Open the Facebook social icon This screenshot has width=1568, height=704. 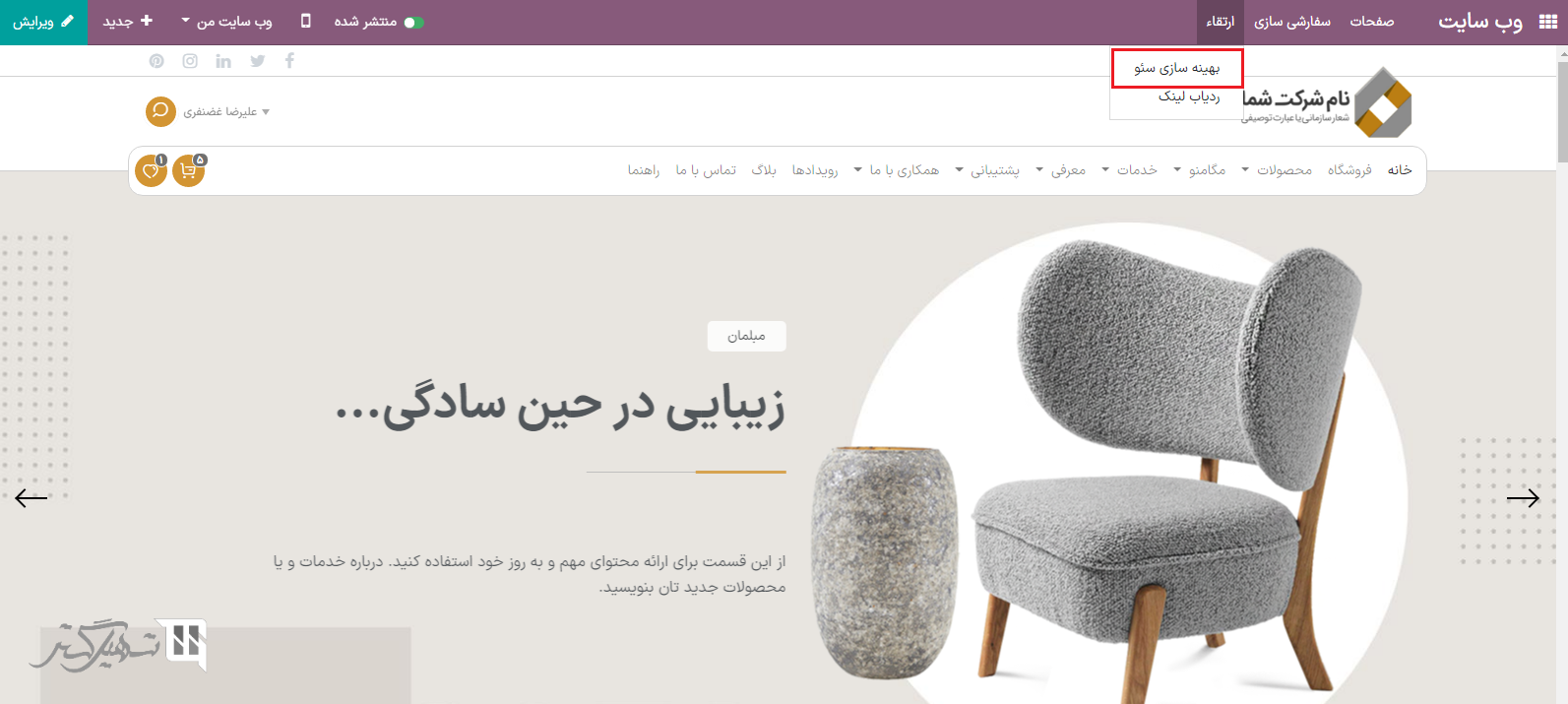(289, 61)
